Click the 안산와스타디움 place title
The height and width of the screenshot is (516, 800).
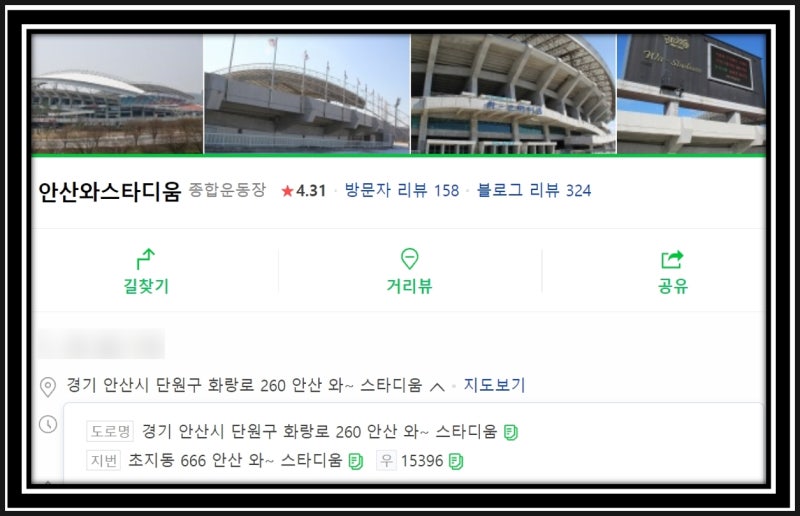click(x=110, y=192)
